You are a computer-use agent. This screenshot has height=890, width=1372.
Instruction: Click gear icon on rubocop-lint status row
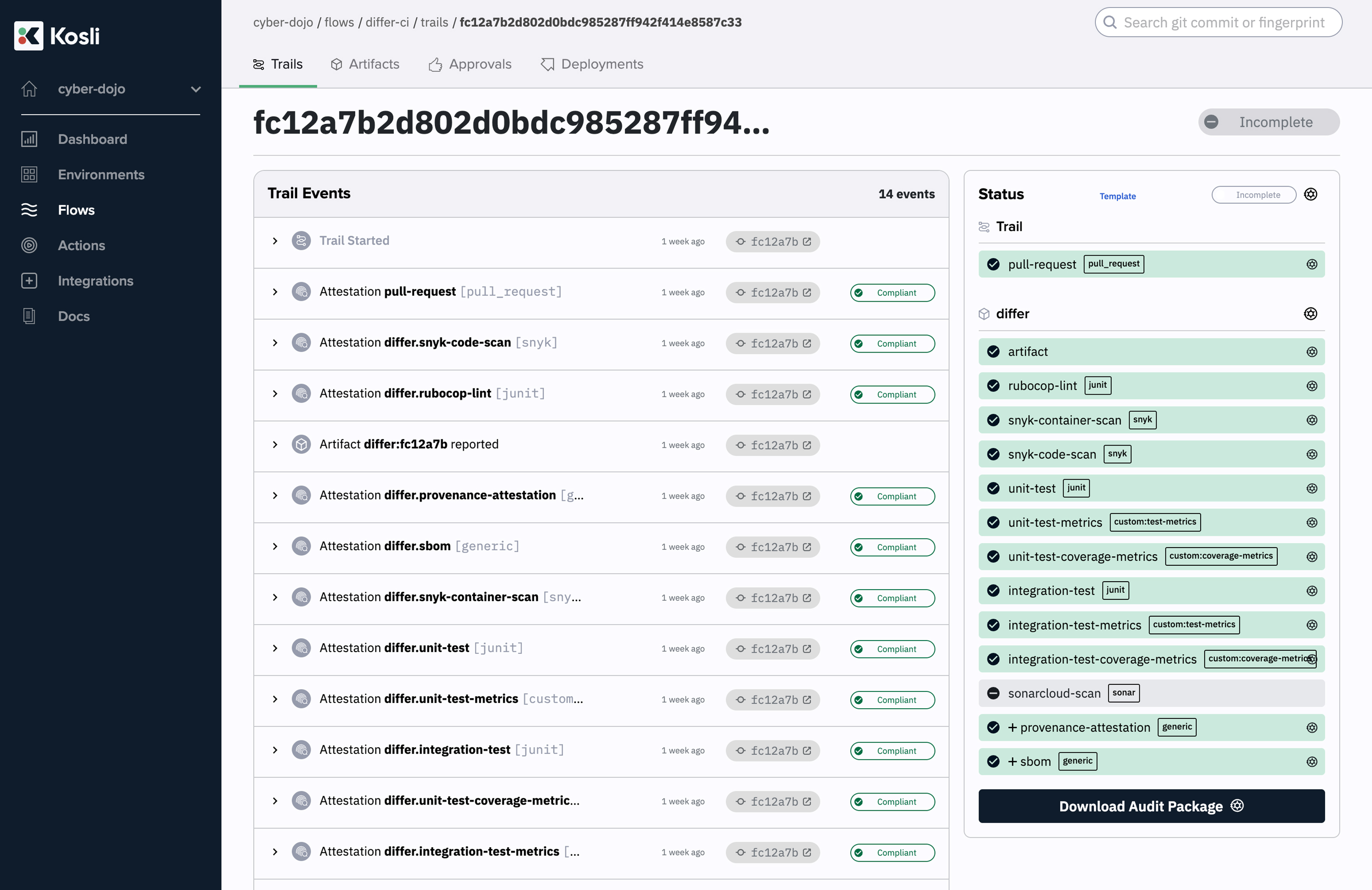1311,386
